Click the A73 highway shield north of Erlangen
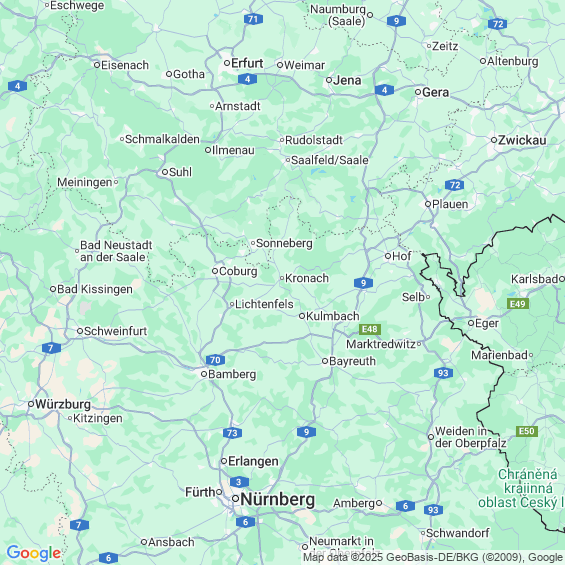 232,433
